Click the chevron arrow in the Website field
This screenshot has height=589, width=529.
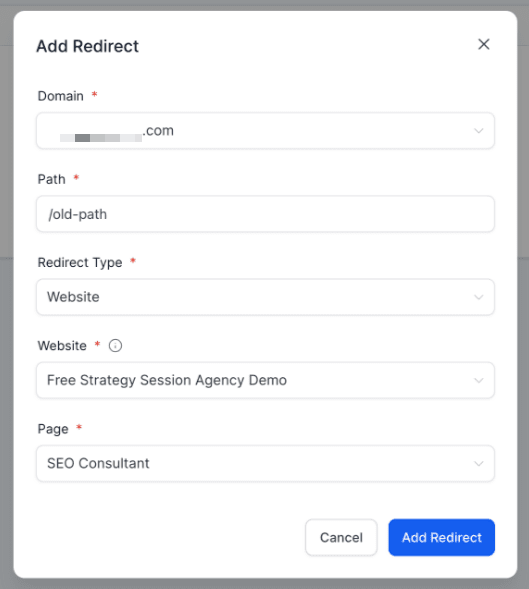point(479,381)
